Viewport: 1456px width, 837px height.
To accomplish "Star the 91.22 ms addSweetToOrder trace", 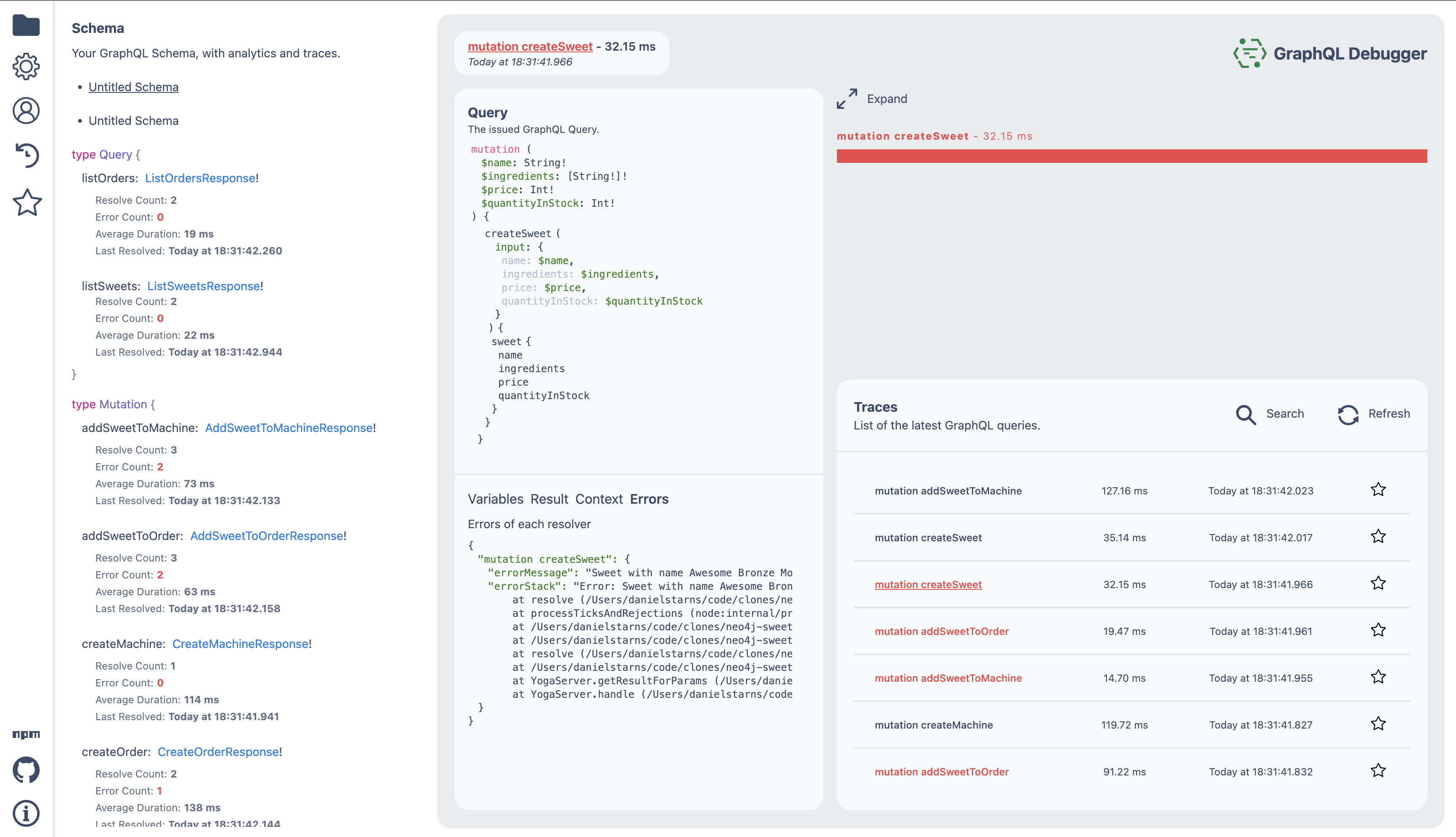I will [x=1378, y=770].
